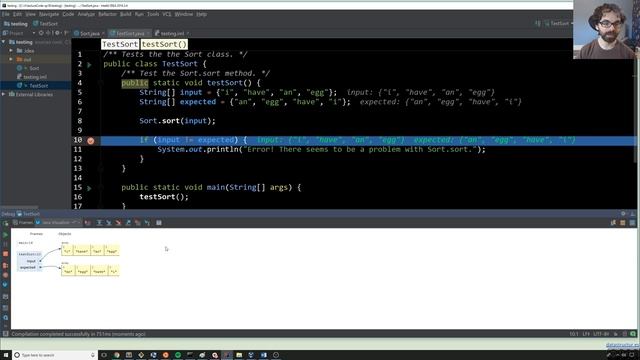The image size is (640, 360).
Task: Click the TestSort class breadcrumb box
Action: pyautogui.click(x=120, y=44)
